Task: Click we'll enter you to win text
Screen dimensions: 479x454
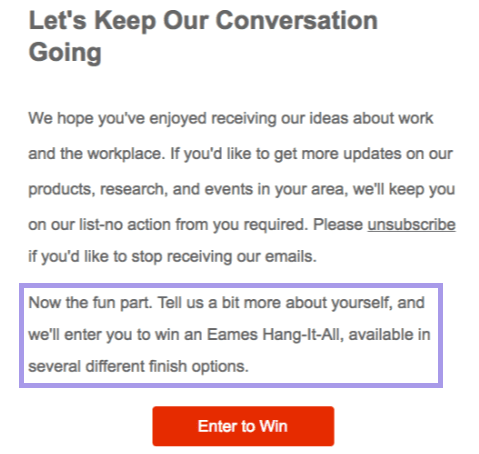Action: [115, 334]
